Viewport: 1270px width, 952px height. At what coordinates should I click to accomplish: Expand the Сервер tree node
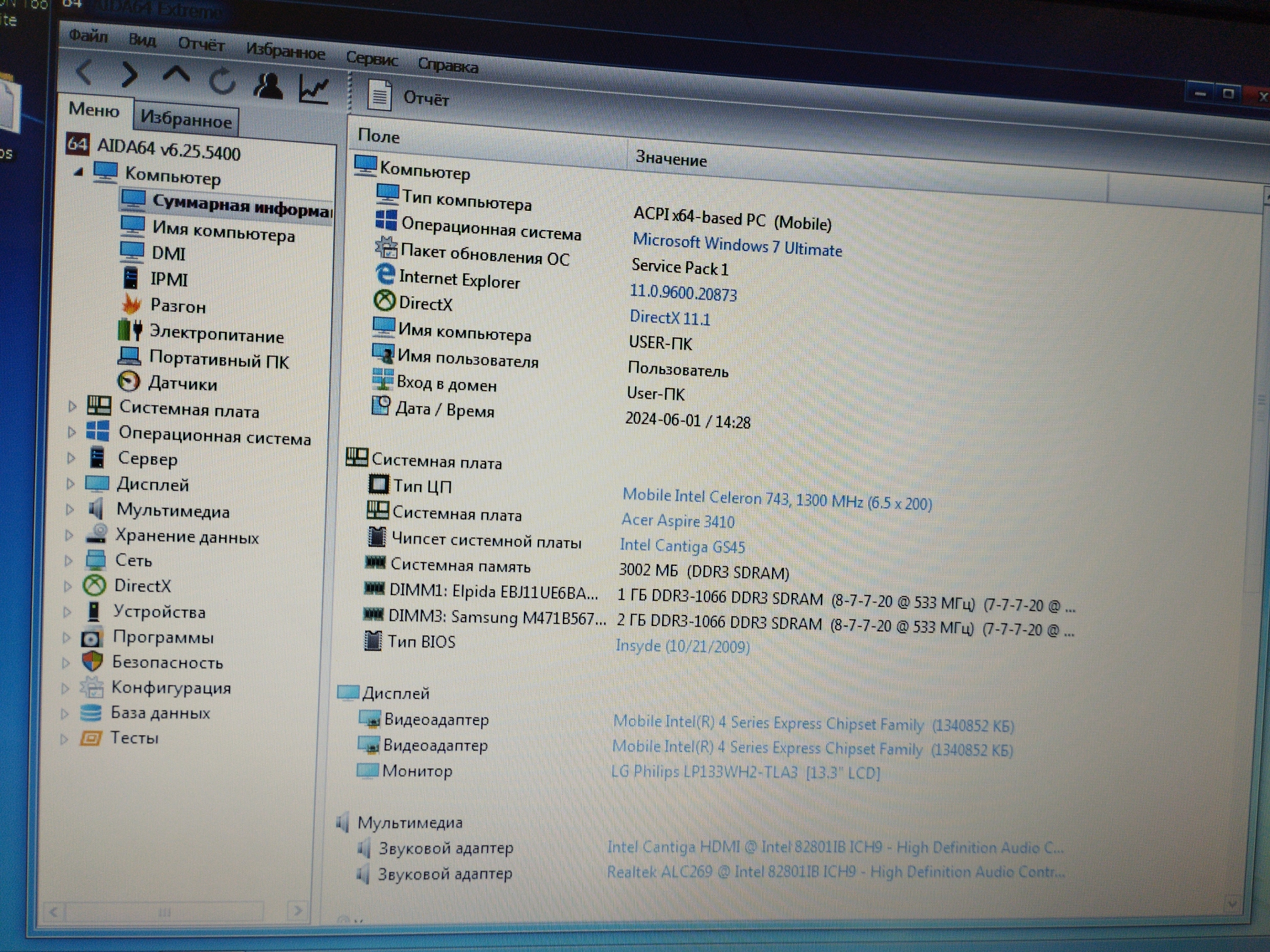tap(71, 457)
